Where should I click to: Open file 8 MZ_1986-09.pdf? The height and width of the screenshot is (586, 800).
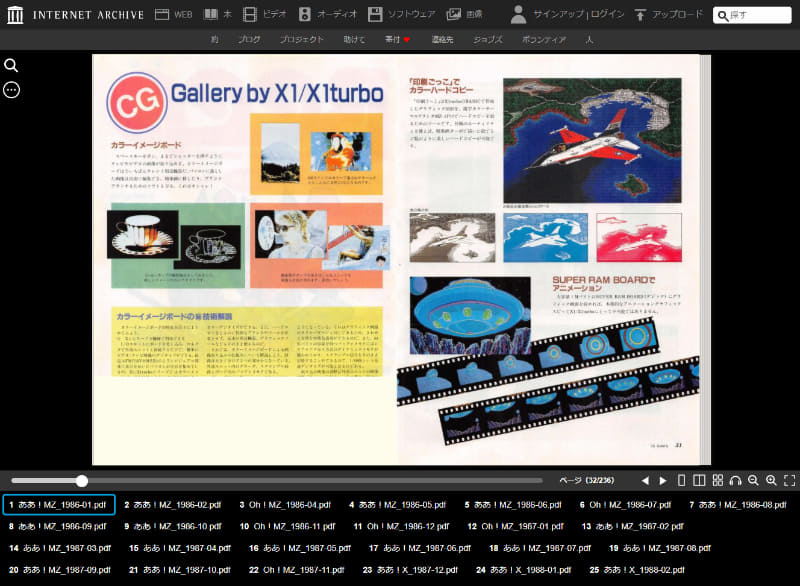coord(58,526)
